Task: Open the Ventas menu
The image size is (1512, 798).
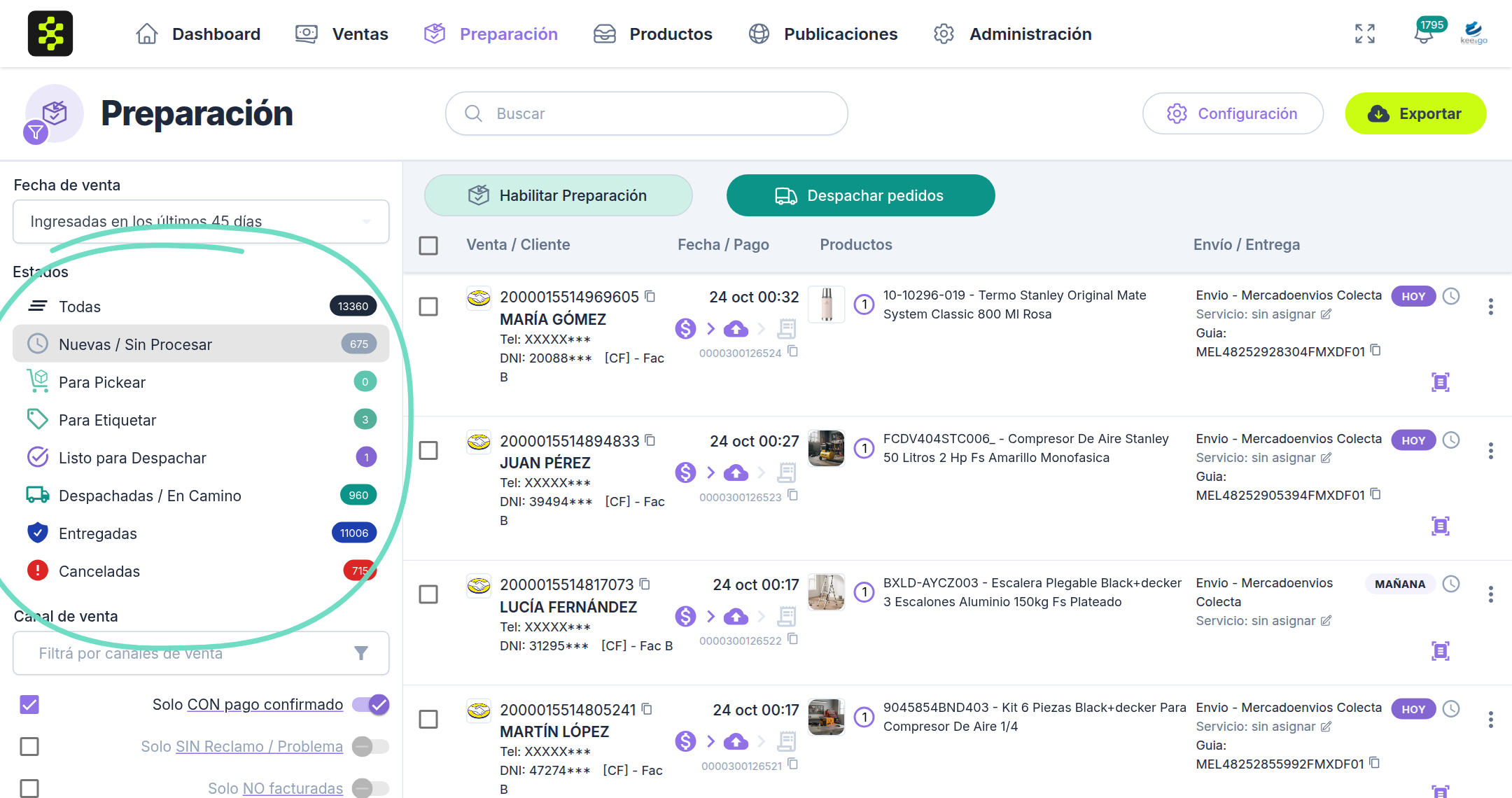Action: [x=342, y=34]
